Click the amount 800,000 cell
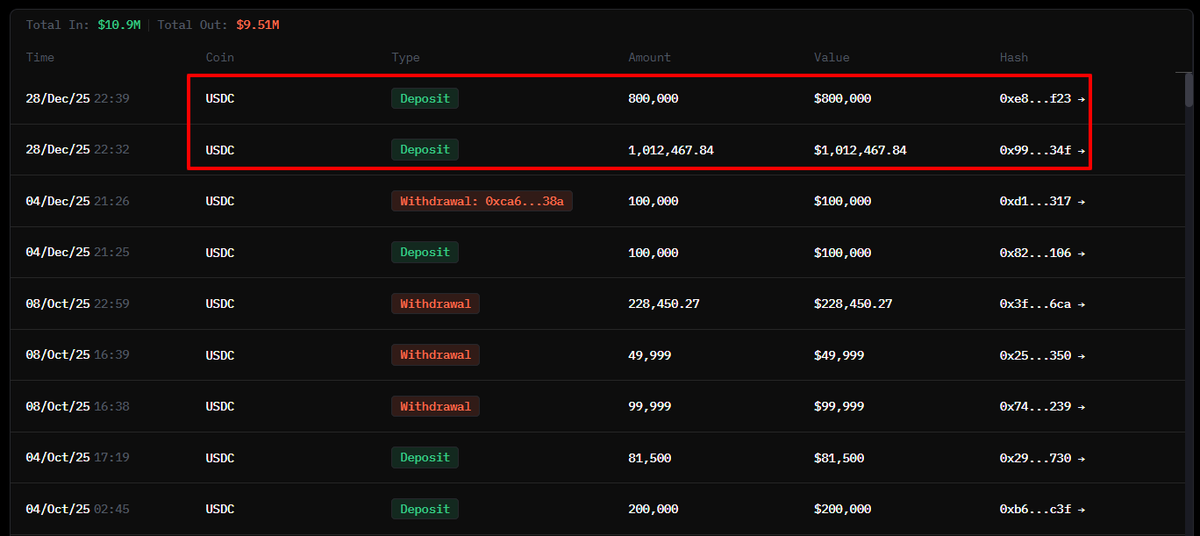The height and width of the screenshot is (536, 1200). tap(653, 99)
